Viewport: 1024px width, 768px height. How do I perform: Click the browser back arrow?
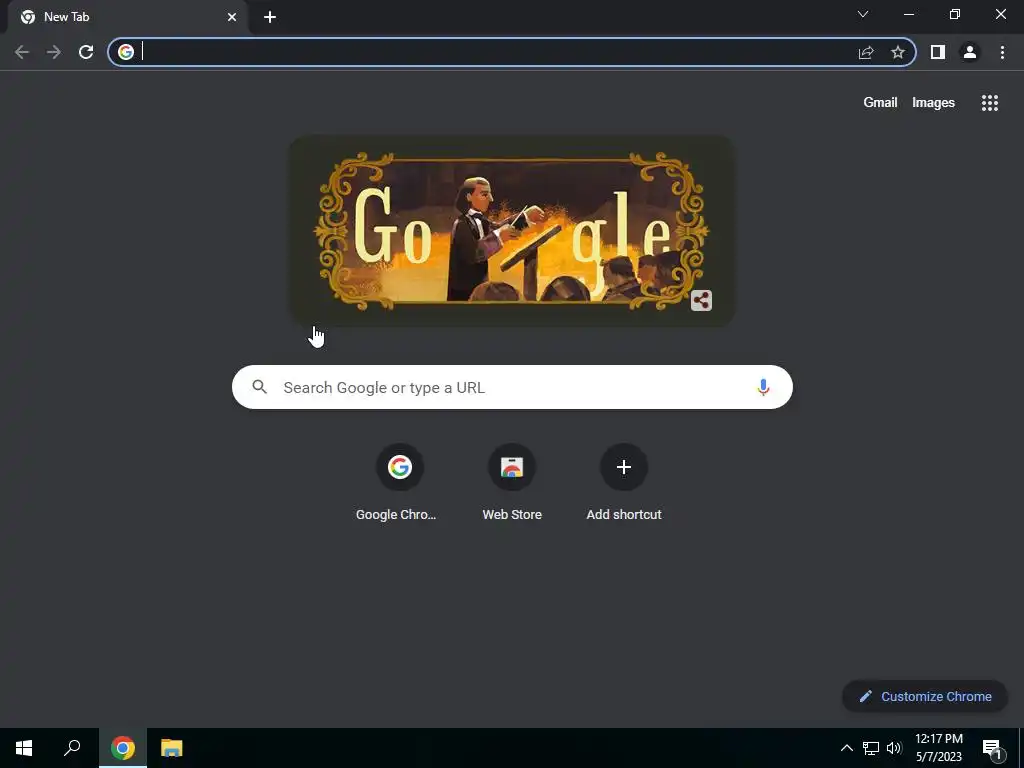point(22,52)
